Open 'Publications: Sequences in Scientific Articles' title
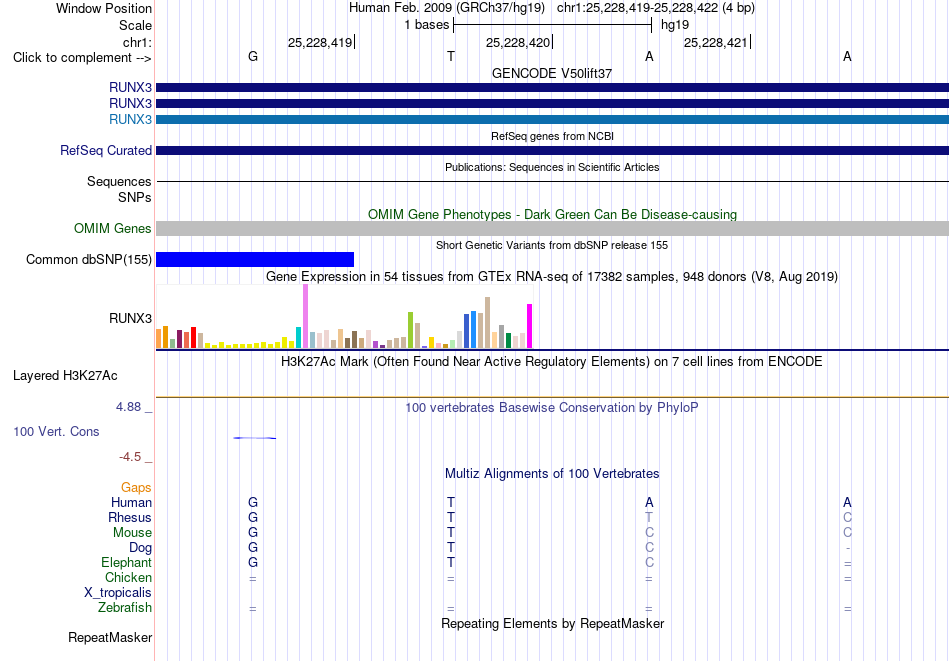The image size is (950, 661). click(x=552, y=167)
